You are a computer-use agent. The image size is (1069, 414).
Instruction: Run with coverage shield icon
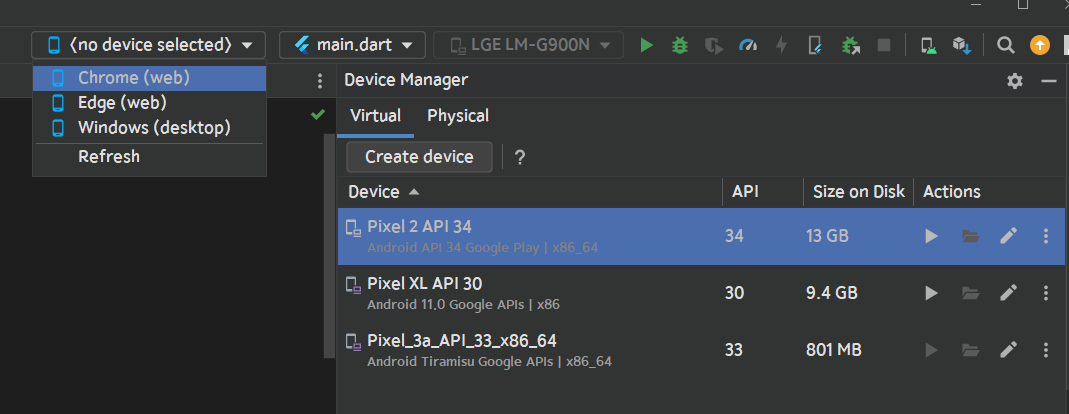click(x=713, y=46)
